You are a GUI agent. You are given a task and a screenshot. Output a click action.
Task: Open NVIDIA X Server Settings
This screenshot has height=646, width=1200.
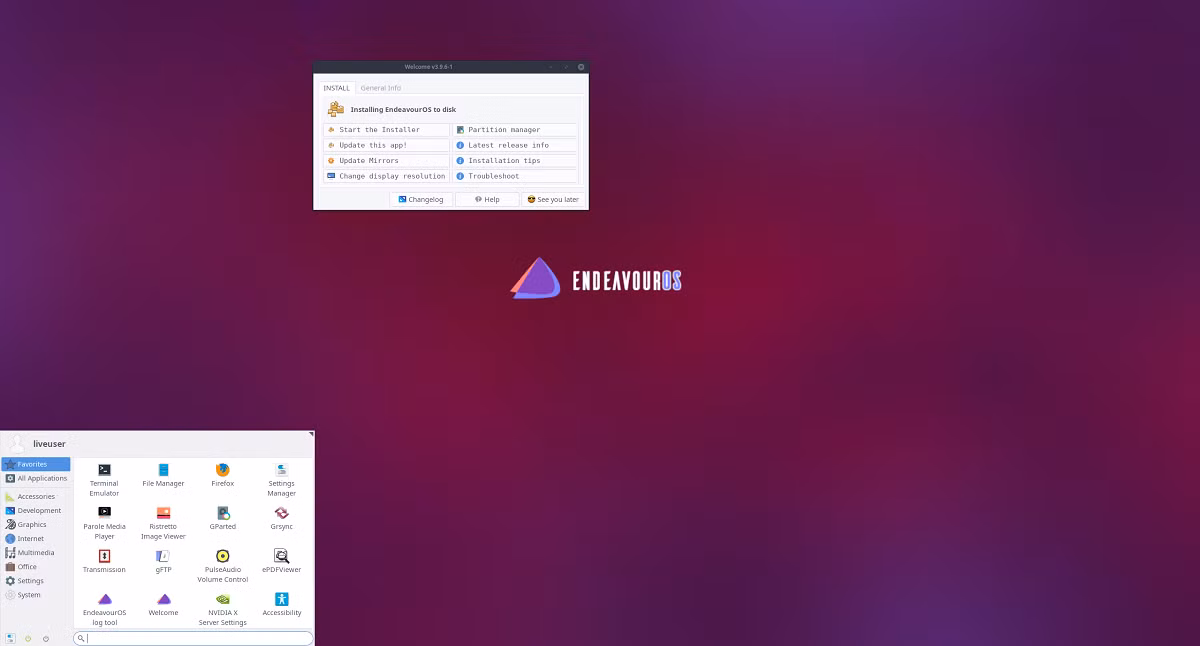222,609
